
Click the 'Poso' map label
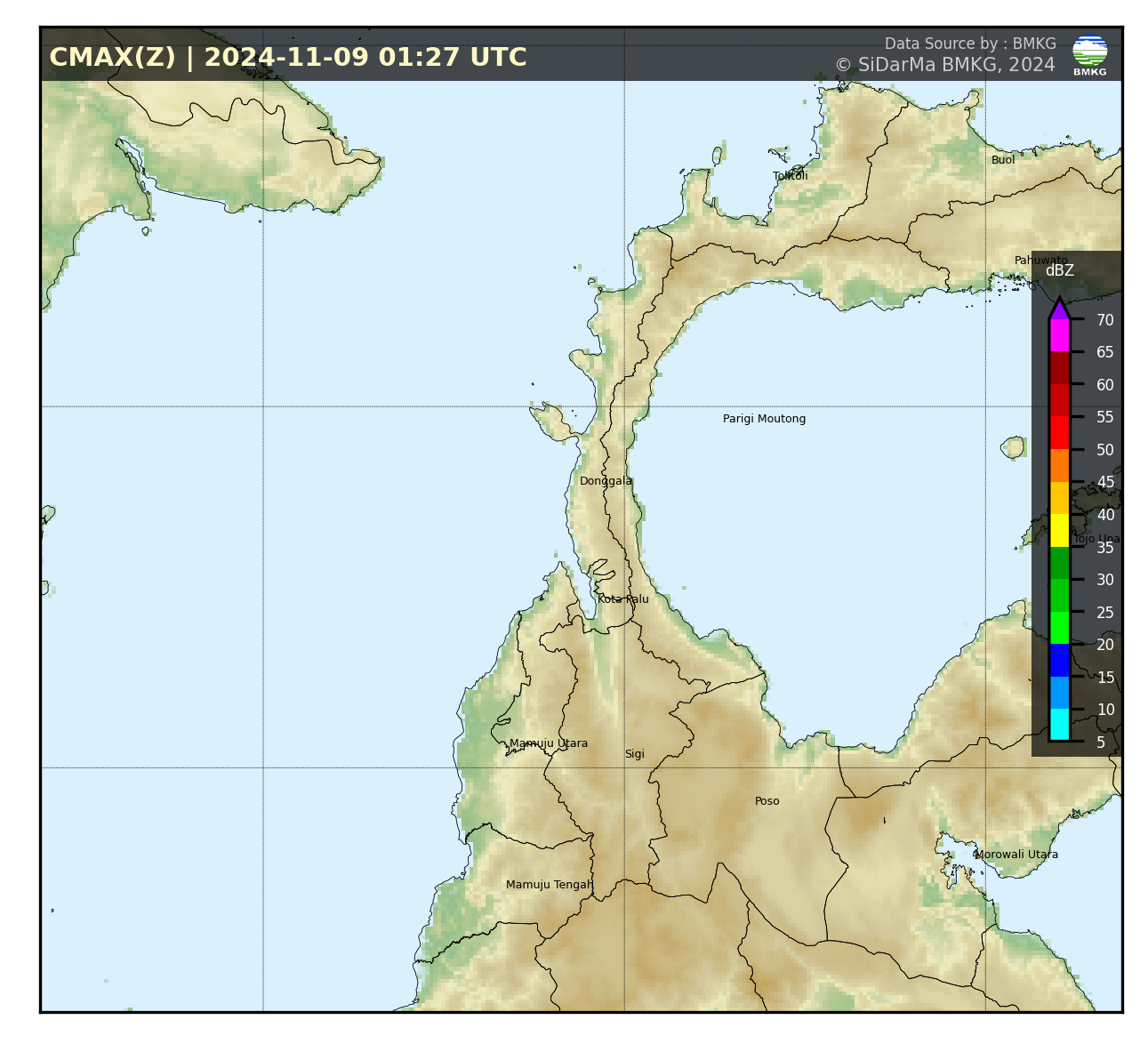pyautogui.click(x=767, y=801)
